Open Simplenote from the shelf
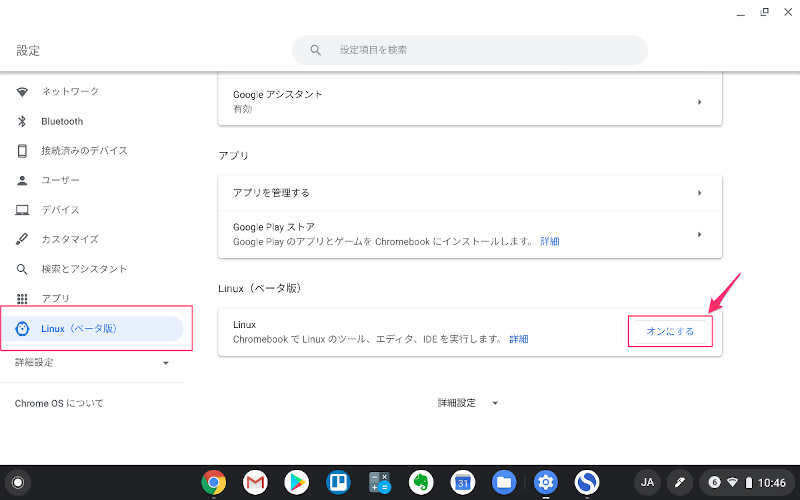This screenshot has width=800, height=500. 587,482
